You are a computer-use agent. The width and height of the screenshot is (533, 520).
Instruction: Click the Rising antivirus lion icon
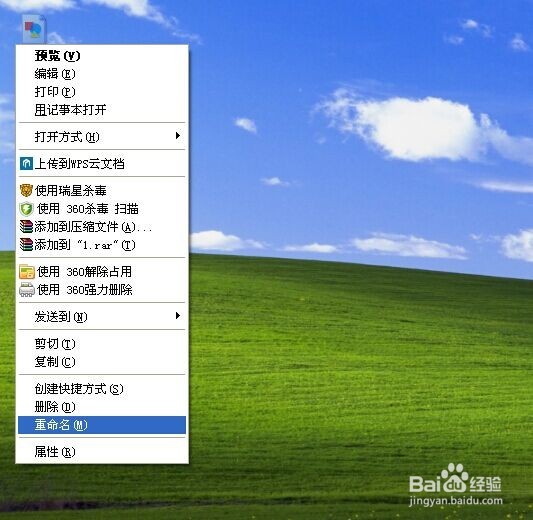point(26,190)
